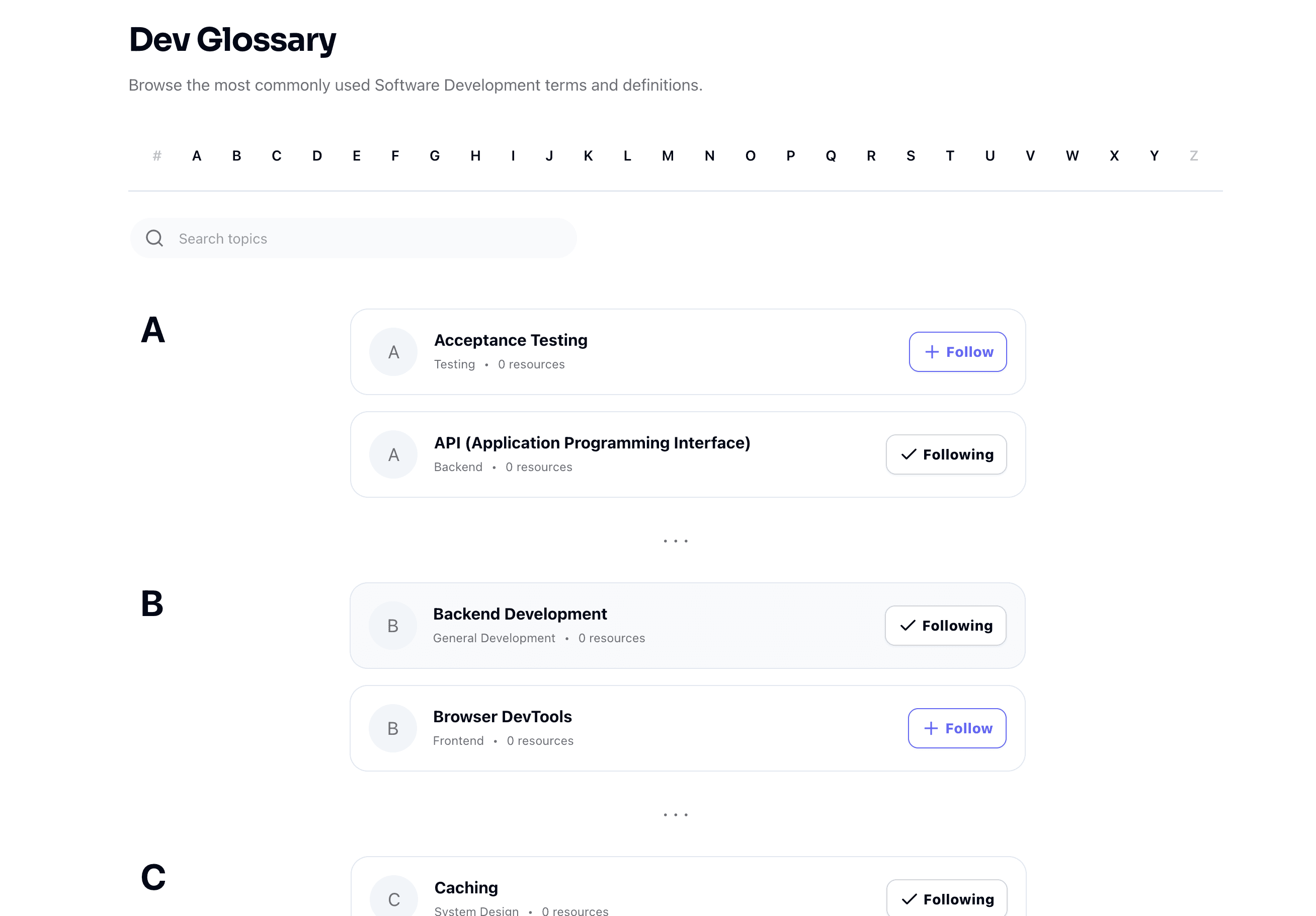Unfollow the Caching topic

[946, 899]
